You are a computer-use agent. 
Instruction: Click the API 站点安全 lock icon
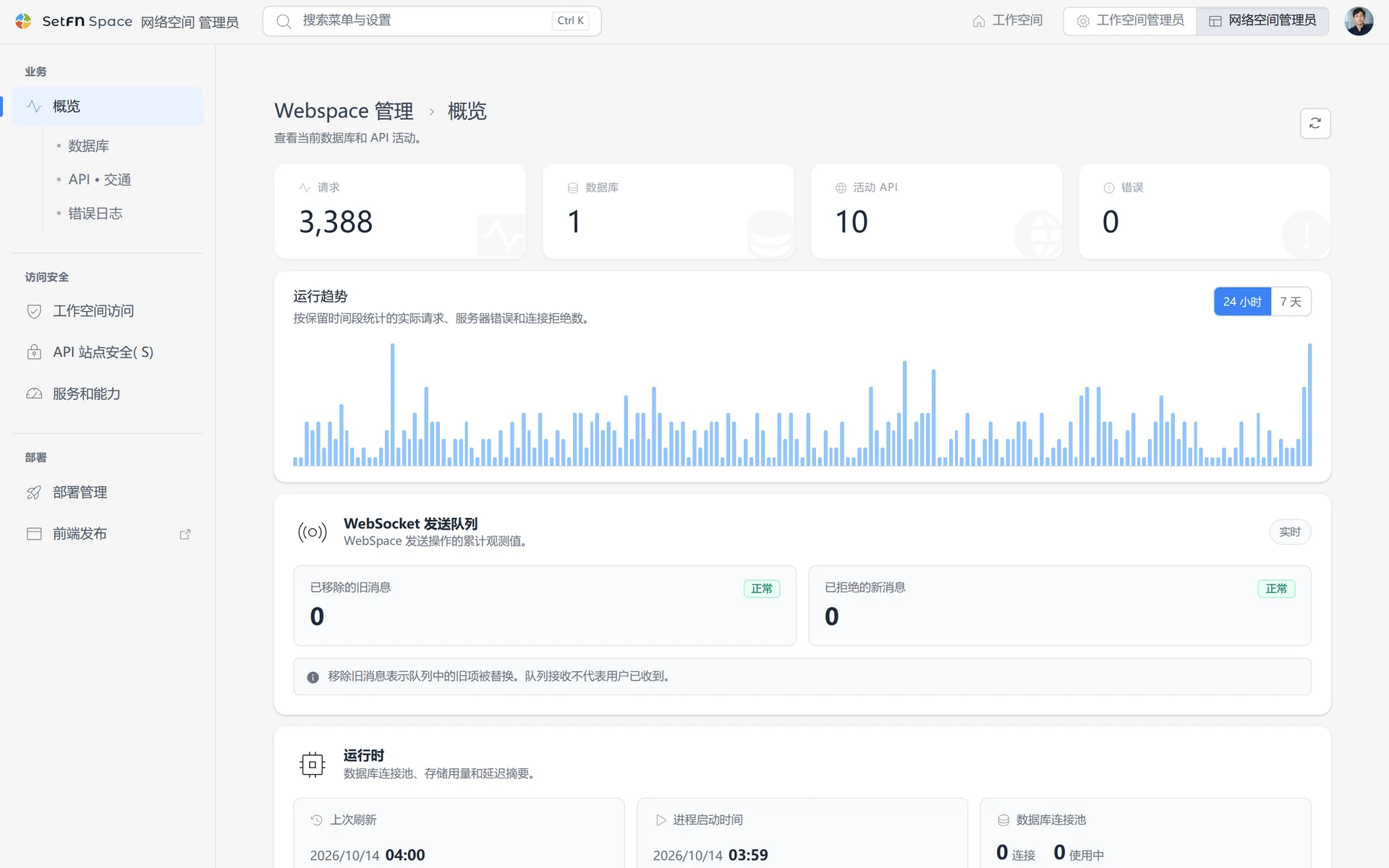(x=34, y=352)
